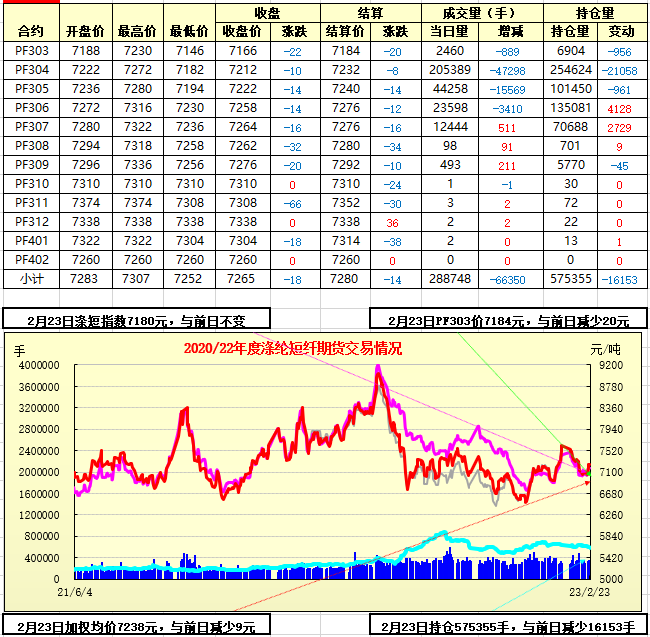Screen dimensions: 650x637
Task: Select the 最低价 column header
Action: point(188,31)
